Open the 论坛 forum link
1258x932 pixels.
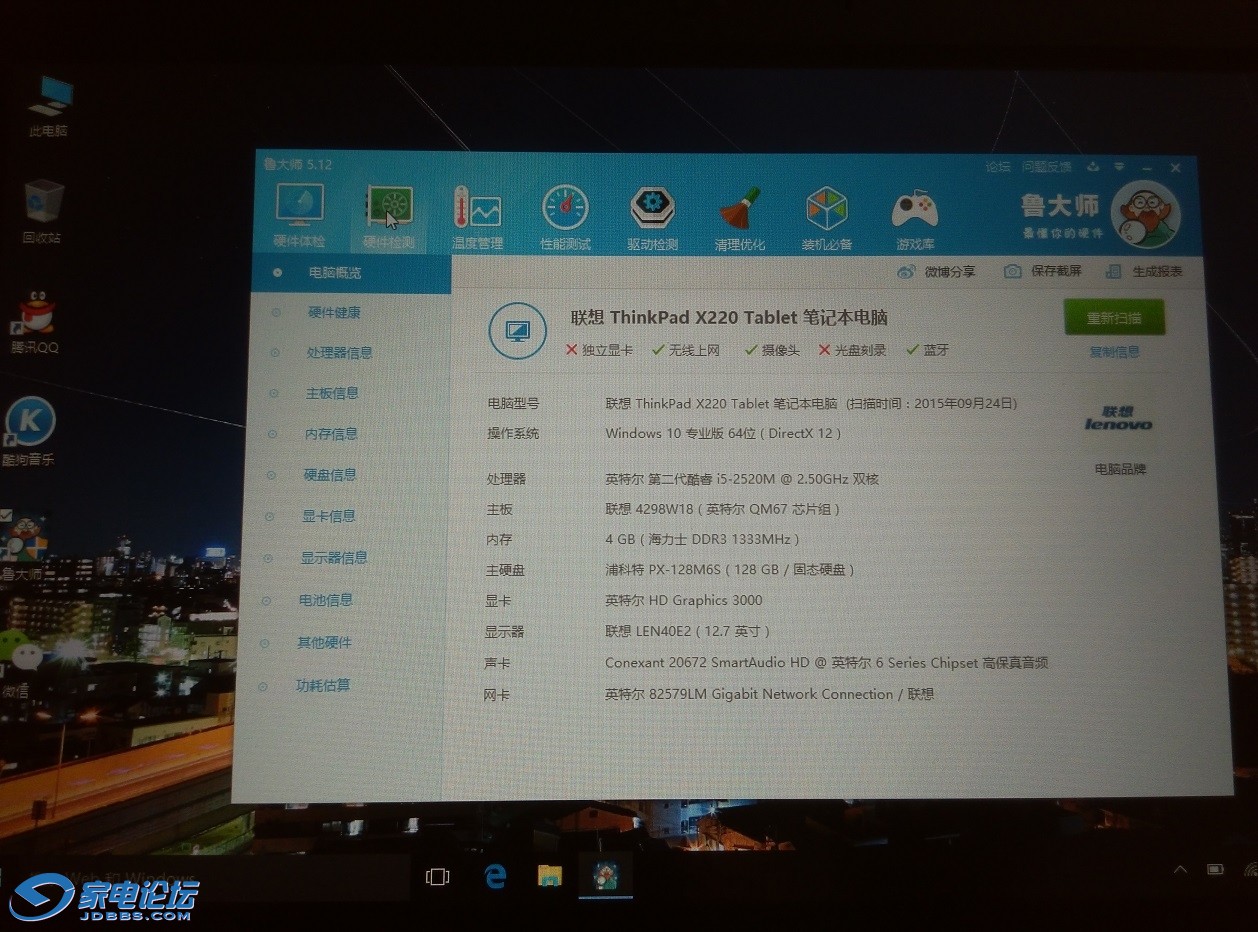coord(998,167)
